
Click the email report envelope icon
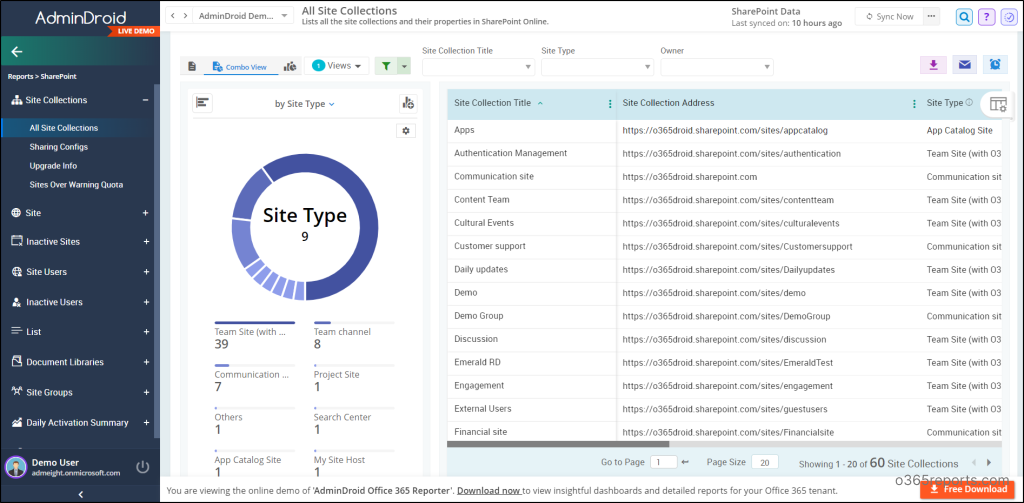tap(965, 64)
